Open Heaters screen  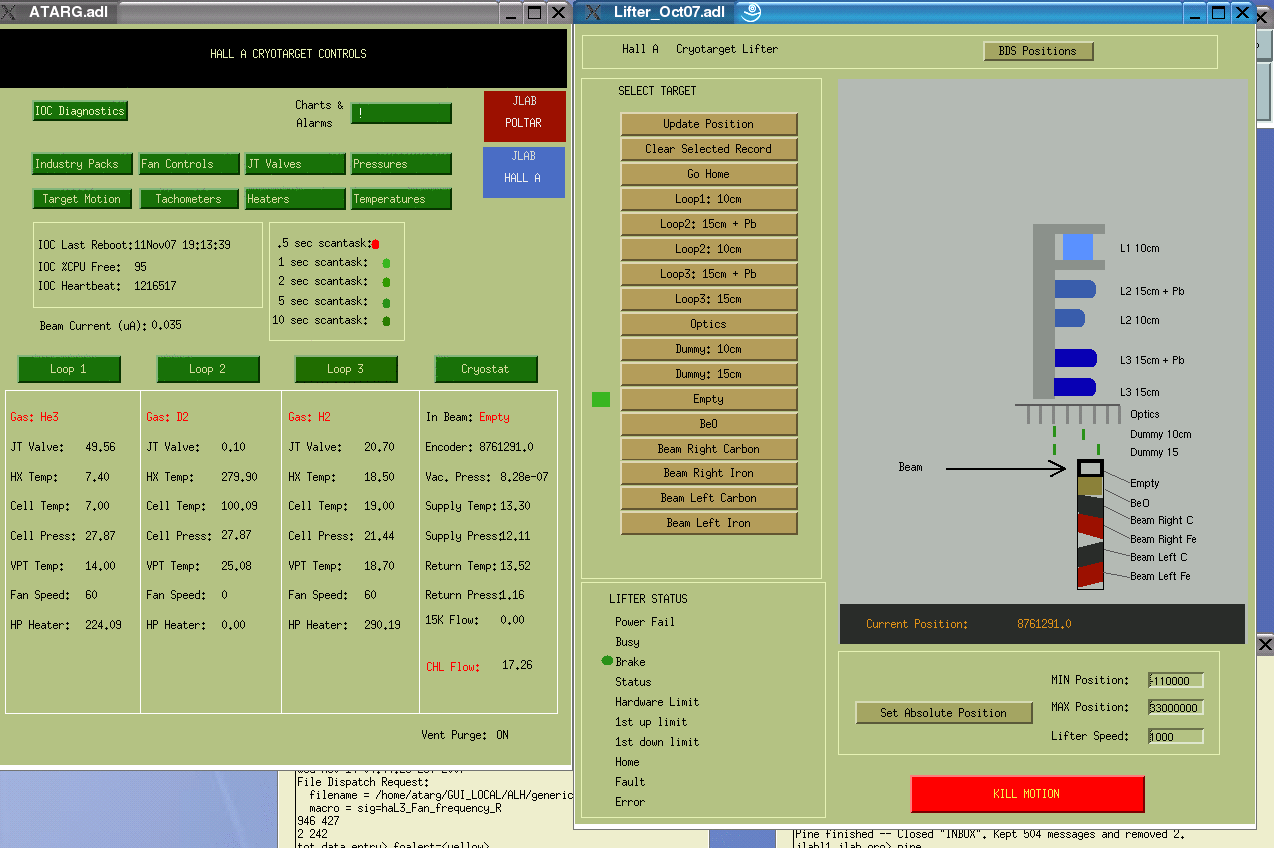[295, 199]
